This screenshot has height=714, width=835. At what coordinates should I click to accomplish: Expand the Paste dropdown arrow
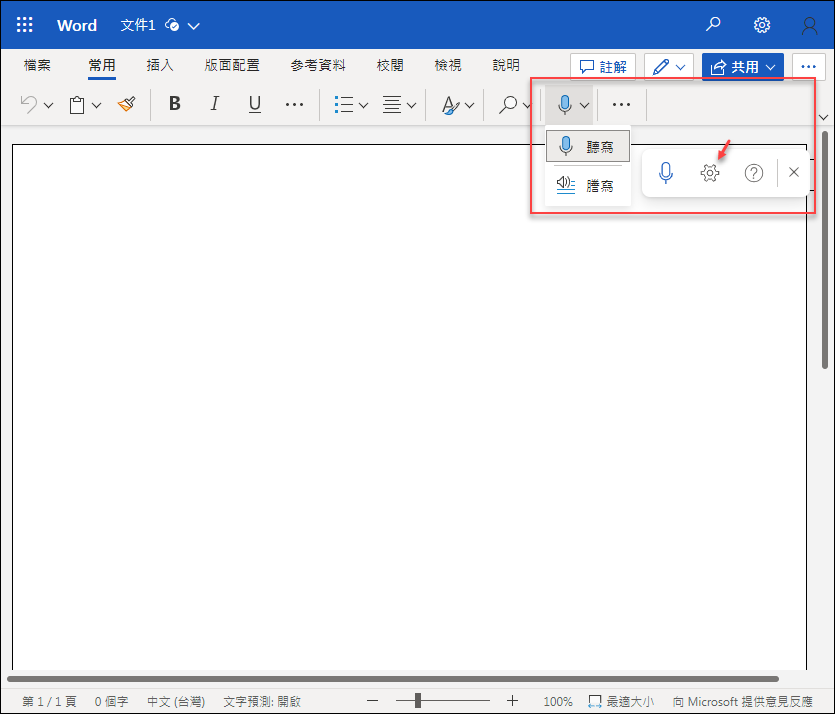96,105
